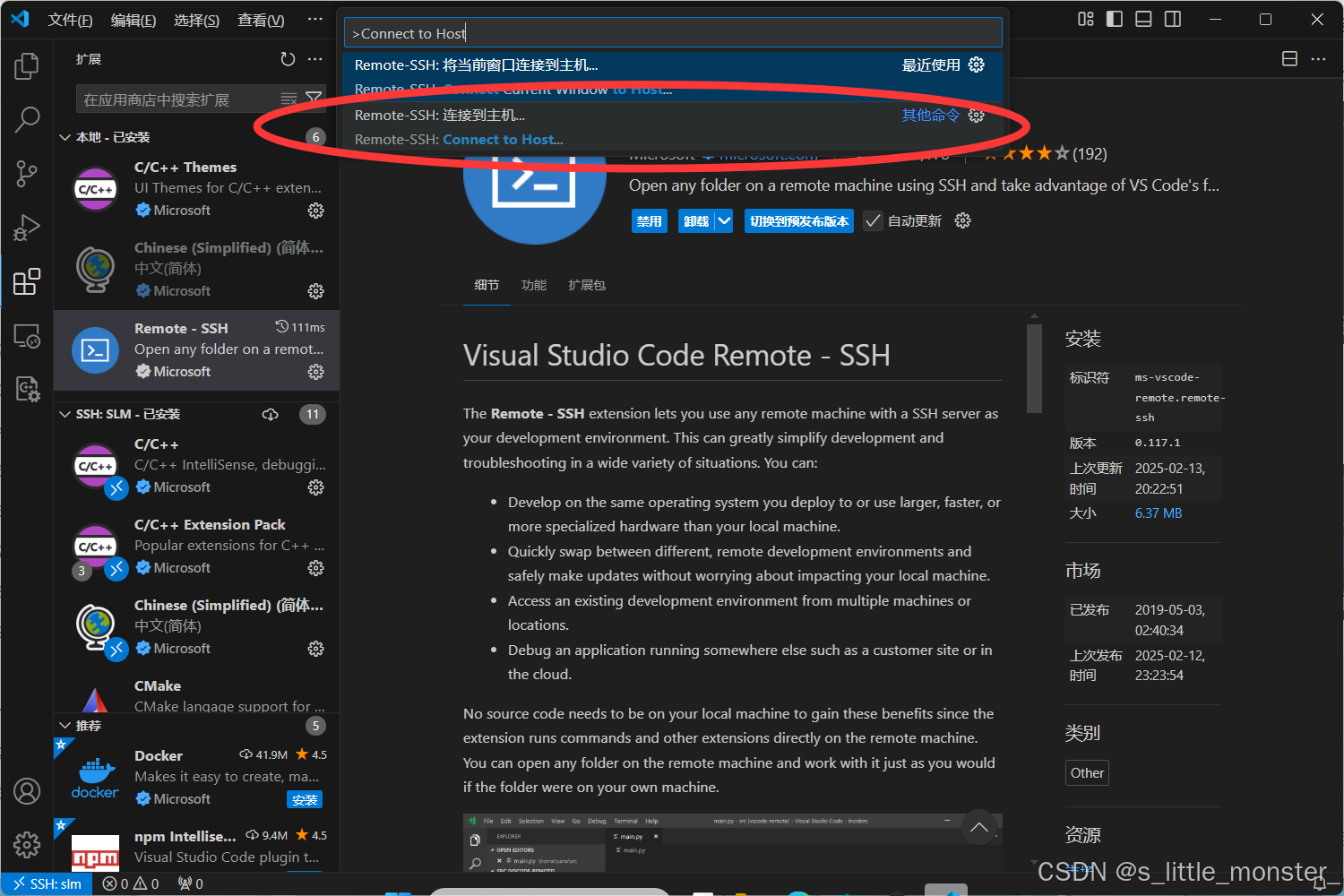Viewport: 1344px width, 896px height.
Task: Switch to the 细节 tab
Action: 487,285
